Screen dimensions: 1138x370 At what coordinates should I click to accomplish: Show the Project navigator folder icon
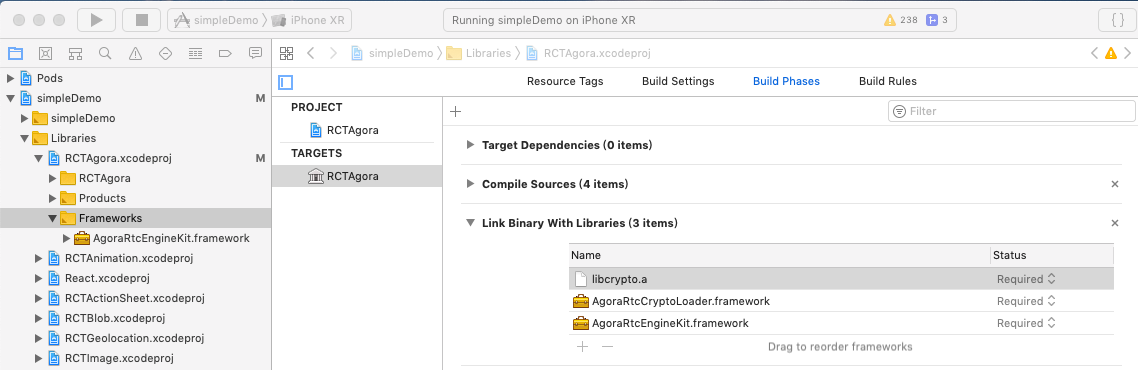[15, 53]
